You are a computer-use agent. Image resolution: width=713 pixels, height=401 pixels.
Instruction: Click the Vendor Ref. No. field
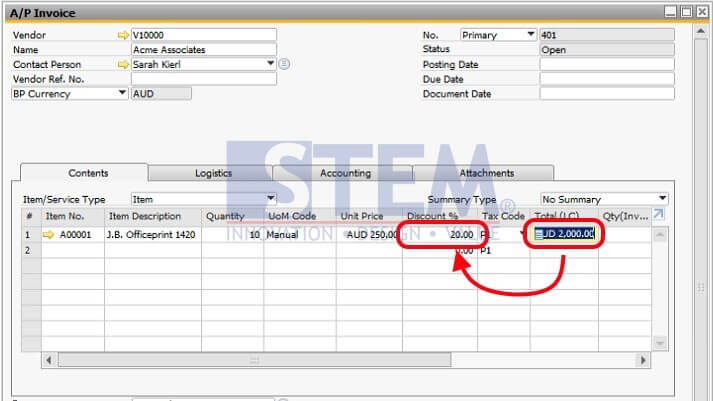(204, 79)
